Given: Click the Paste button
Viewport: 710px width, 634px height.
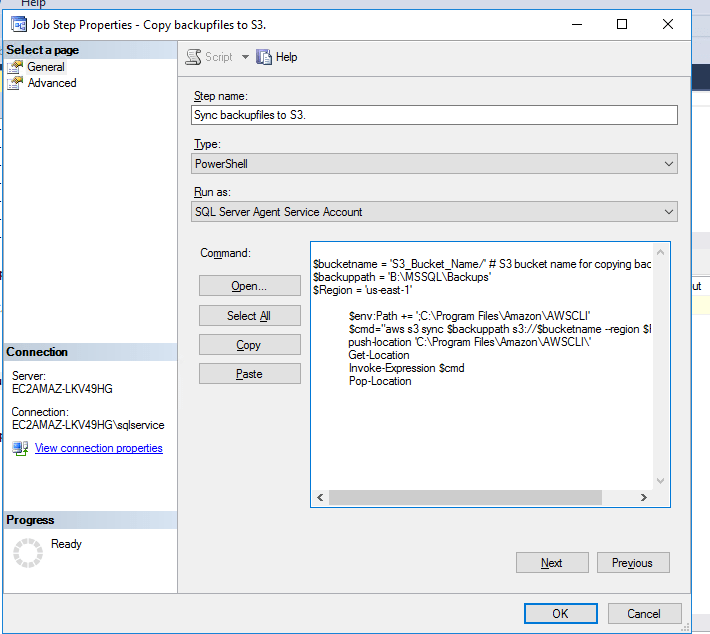Looking at the screenshot, I should click(249, 374).
